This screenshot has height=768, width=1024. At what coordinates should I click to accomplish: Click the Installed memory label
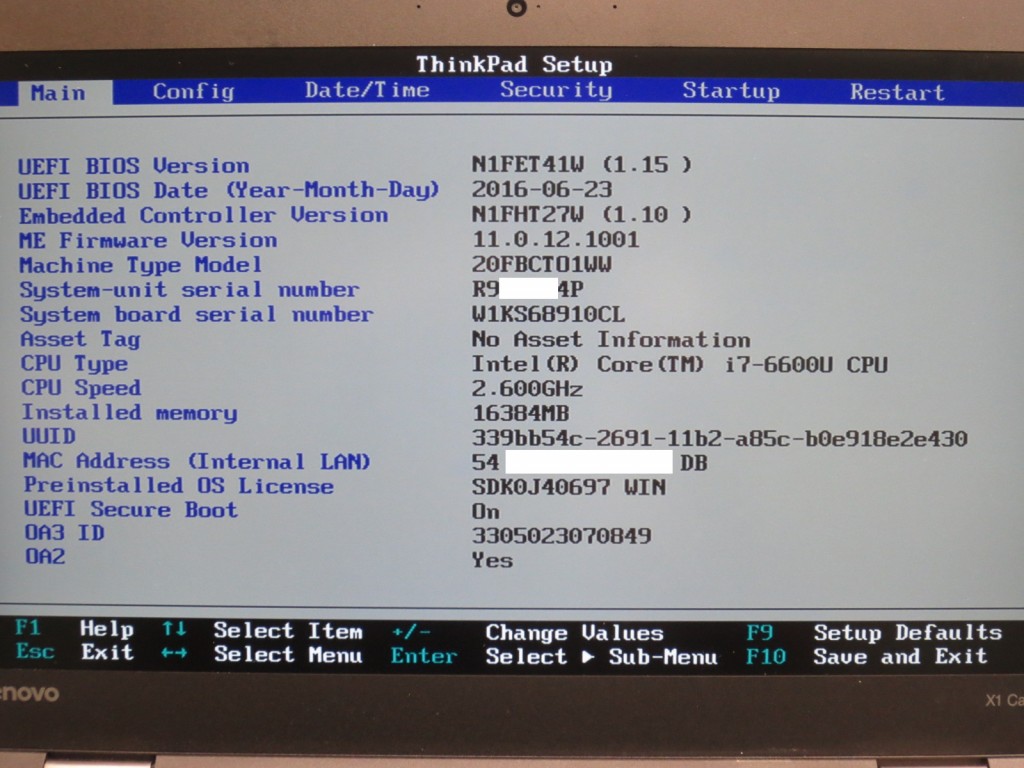click(130, 413)
